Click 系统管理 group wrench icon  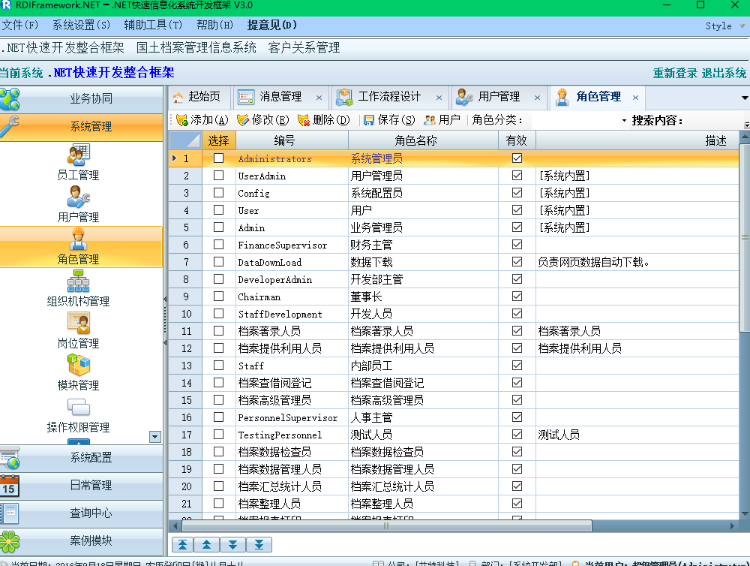tap(10, 127)
